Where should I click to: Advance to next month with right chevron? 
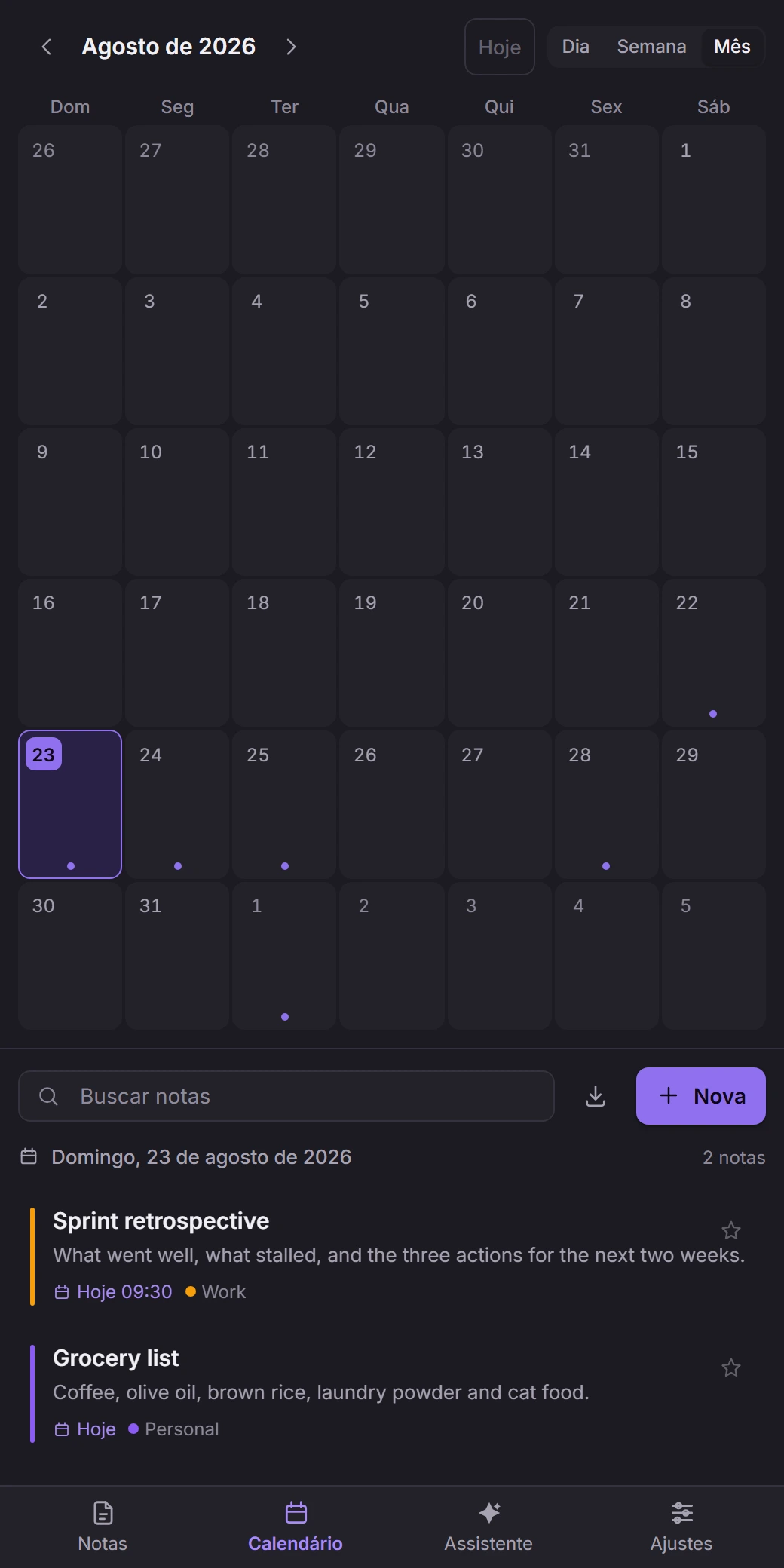point(291,47)
